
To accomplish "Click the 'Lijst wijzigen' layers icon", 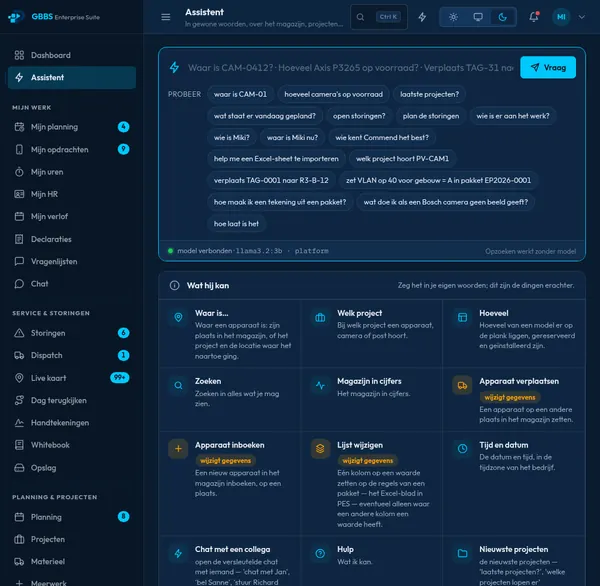I will 320,449.
